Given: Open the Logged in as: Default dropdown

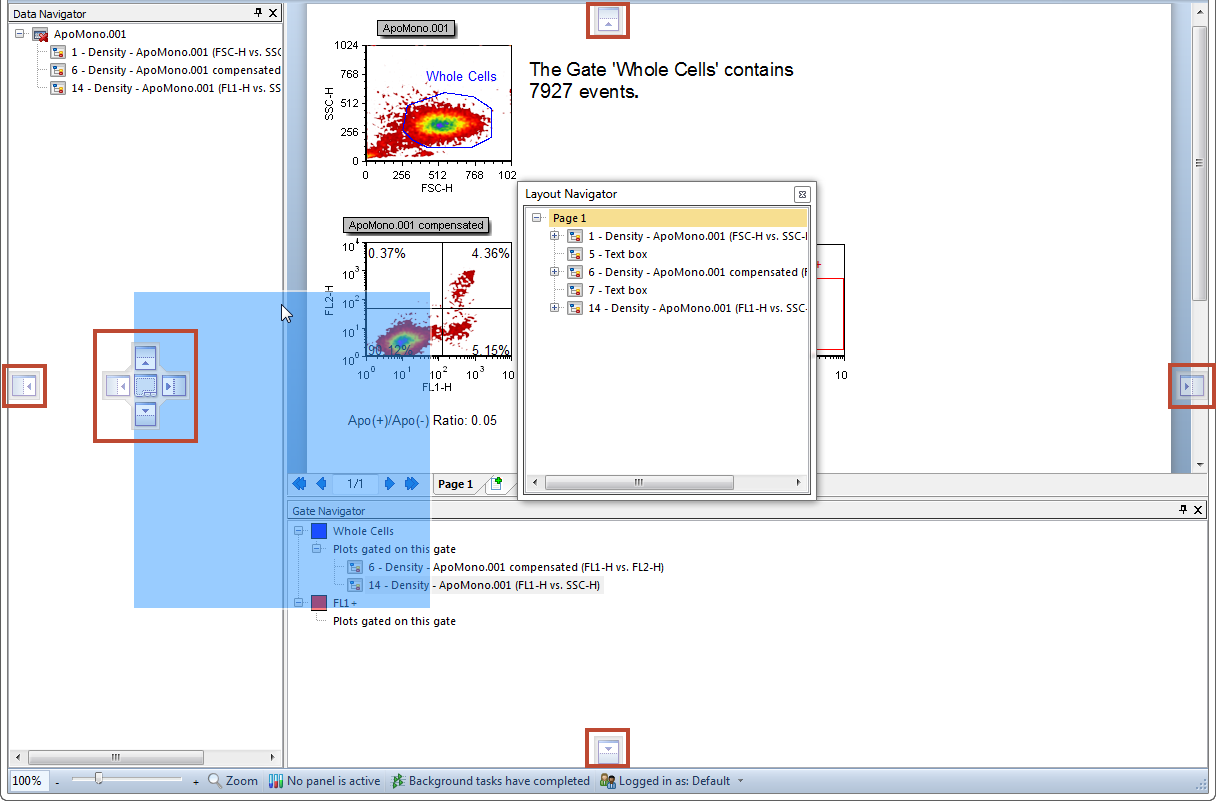Looking at the screenshot, I should 740,781.
